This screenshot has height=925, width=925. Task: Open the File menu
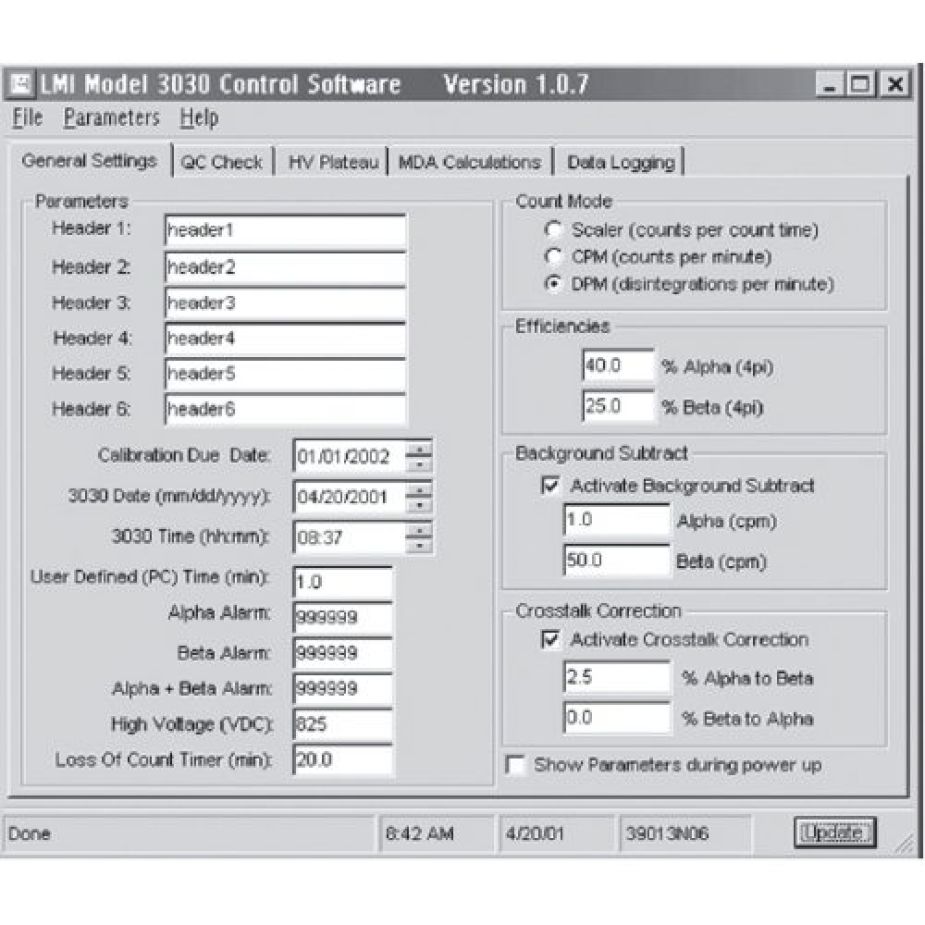(x=28, y=118)
